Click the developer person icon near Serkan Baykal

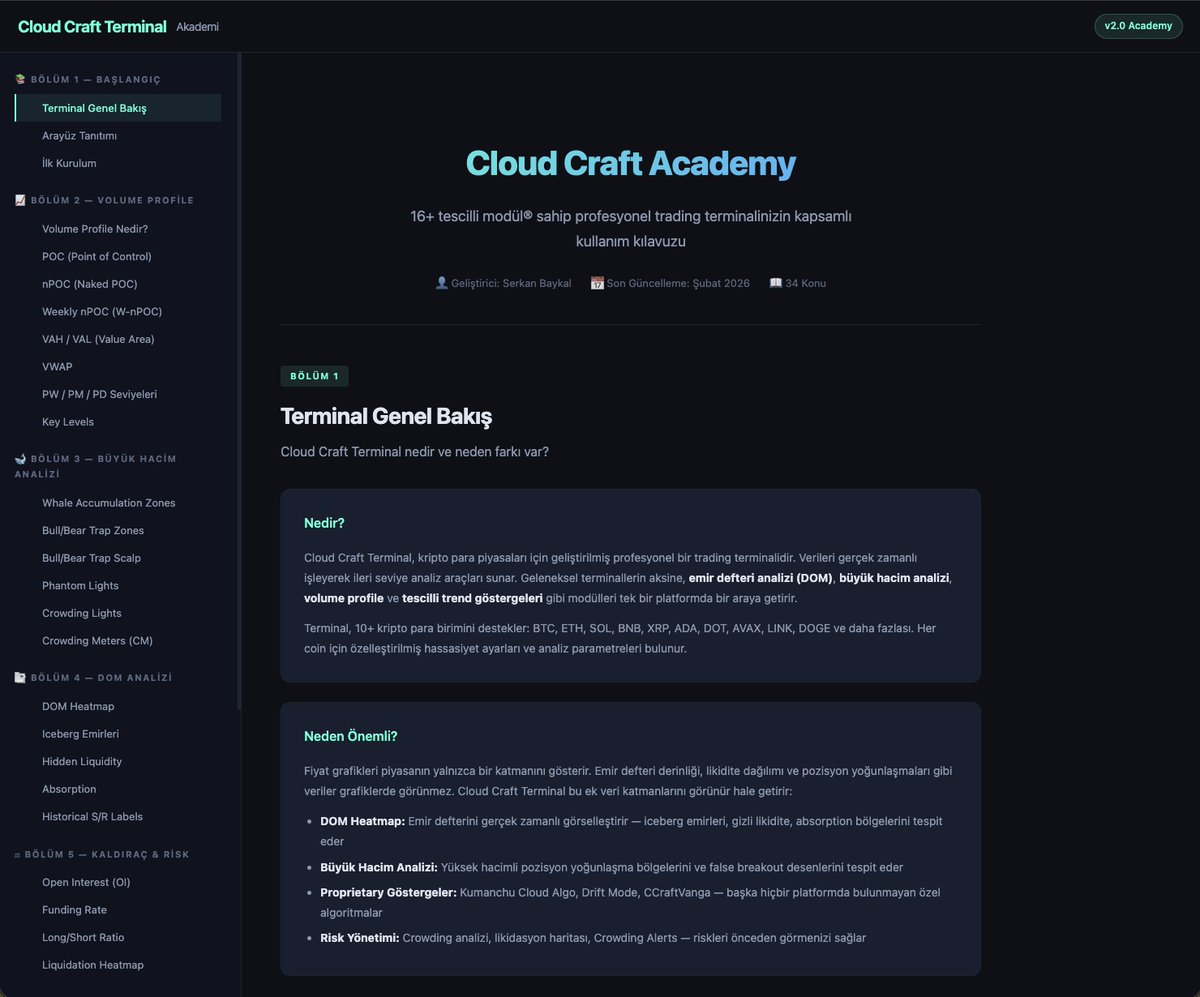442,283
